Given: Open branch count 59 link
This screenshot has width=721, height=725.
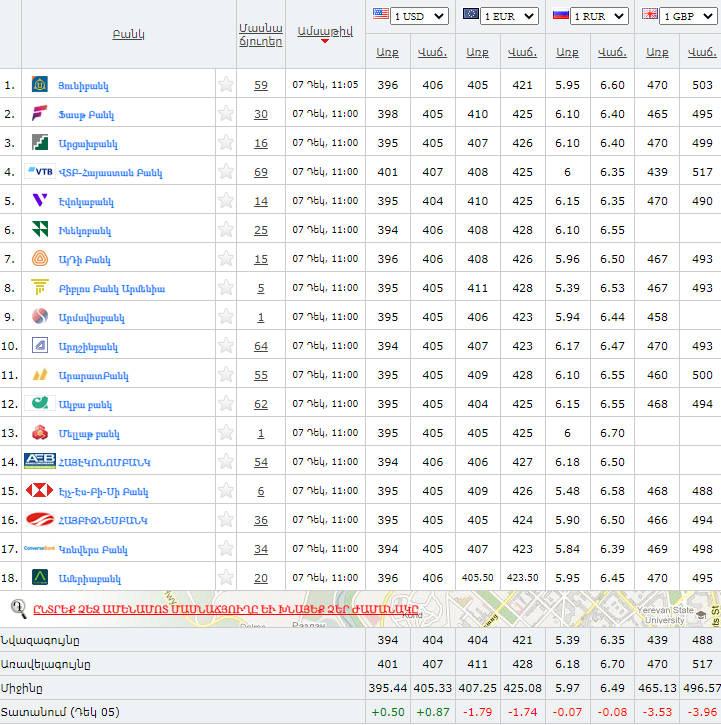Looking at the screenshot, I should 261,85.
